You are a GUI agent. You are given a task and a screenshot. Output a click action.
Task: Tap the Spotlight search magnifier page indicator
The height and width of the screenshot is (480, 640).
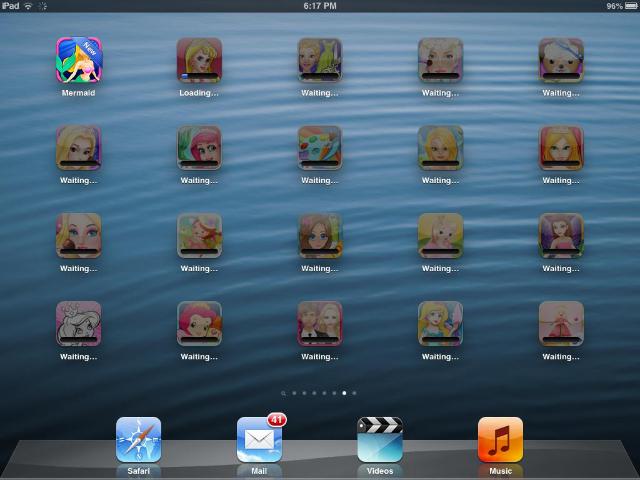tap(284, 393)
